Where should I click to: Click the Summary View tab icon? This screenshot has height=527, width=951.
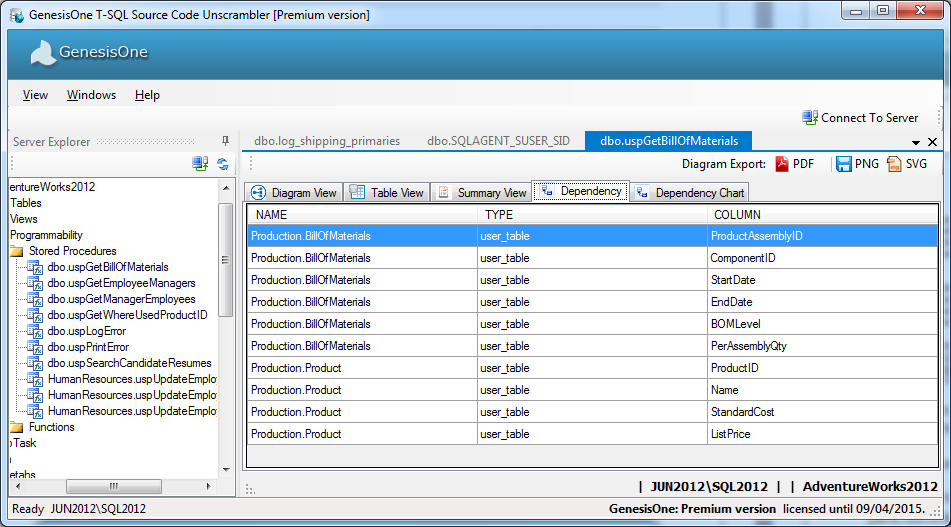tap(443, 192)
